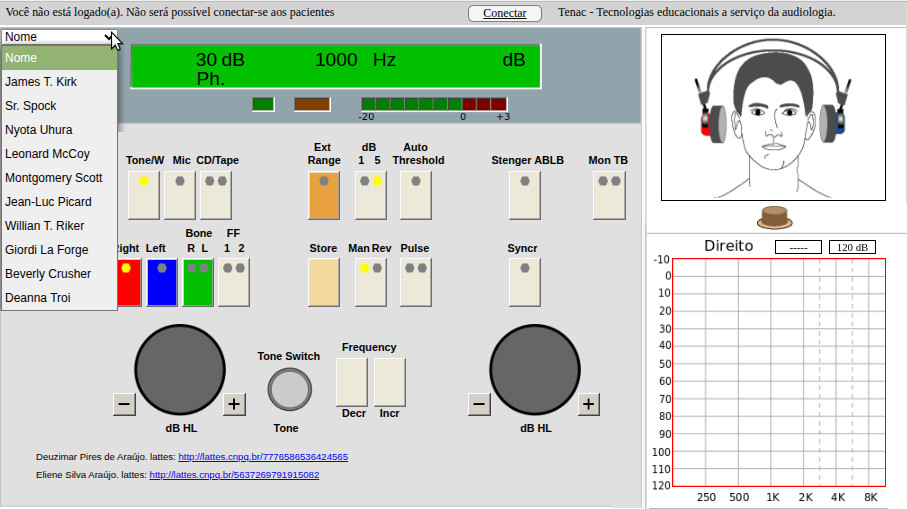Click the brown hat icon below the patient

tap(772, 216)
